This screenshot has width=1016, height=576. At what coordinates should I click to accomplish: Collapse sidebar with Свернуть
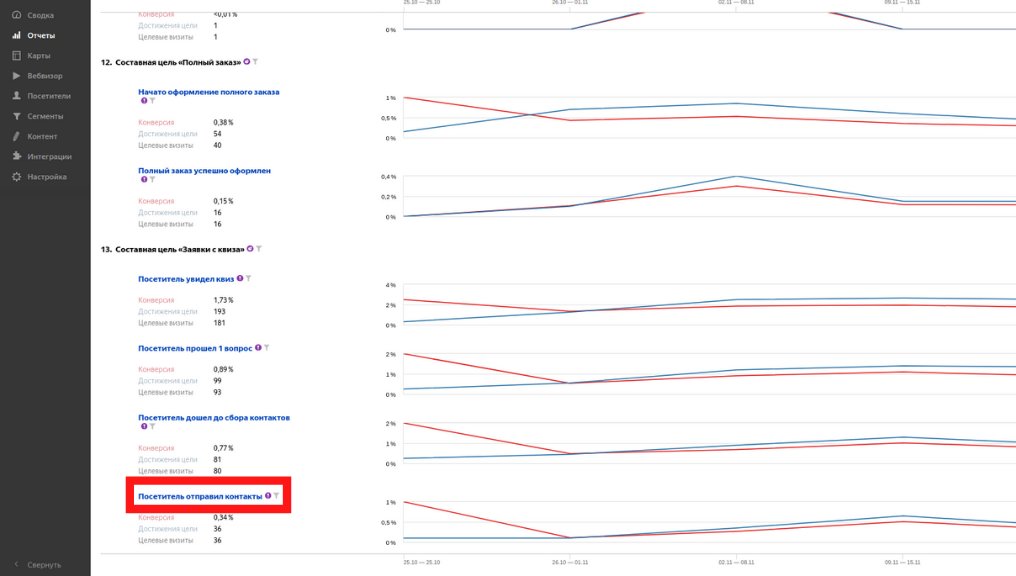tap(44, 564)
